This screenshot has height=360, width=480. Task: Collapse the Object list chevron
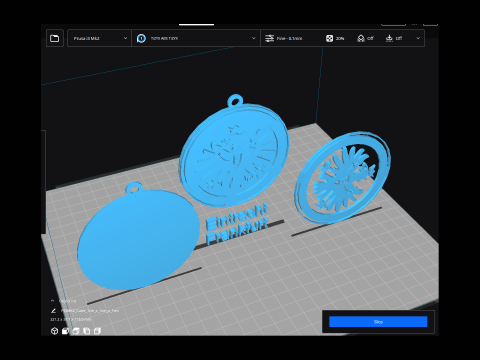click(x=52, y=301)
